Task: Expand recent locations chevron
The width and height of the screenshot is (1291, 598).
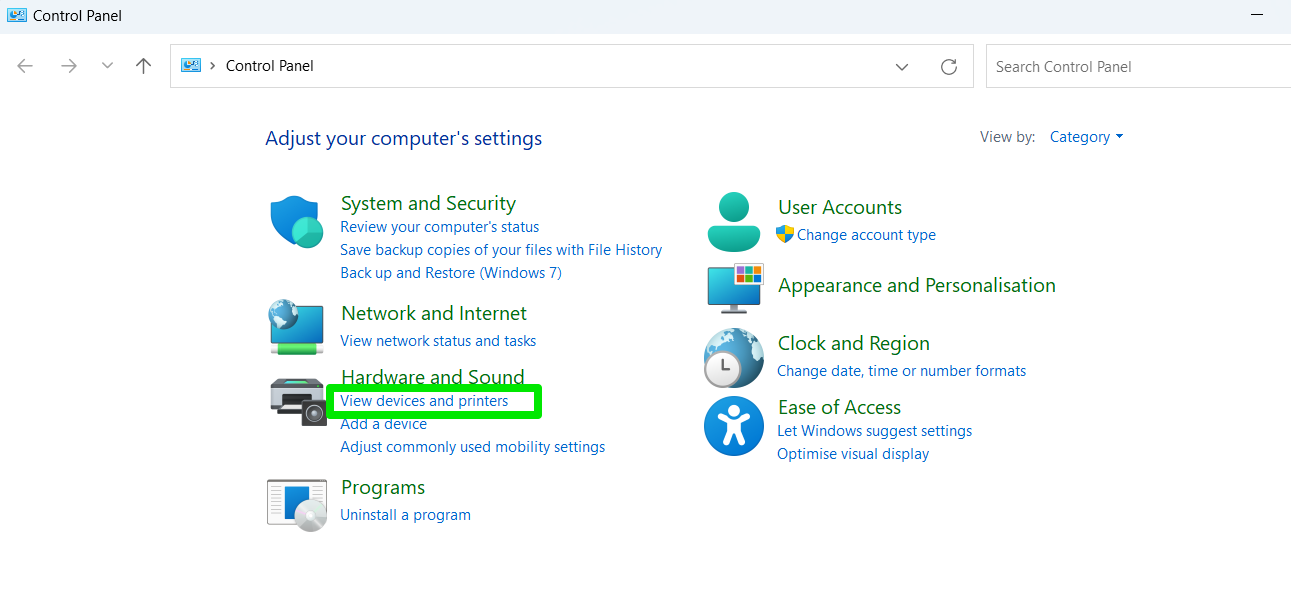Action: (x=107, y=66)
